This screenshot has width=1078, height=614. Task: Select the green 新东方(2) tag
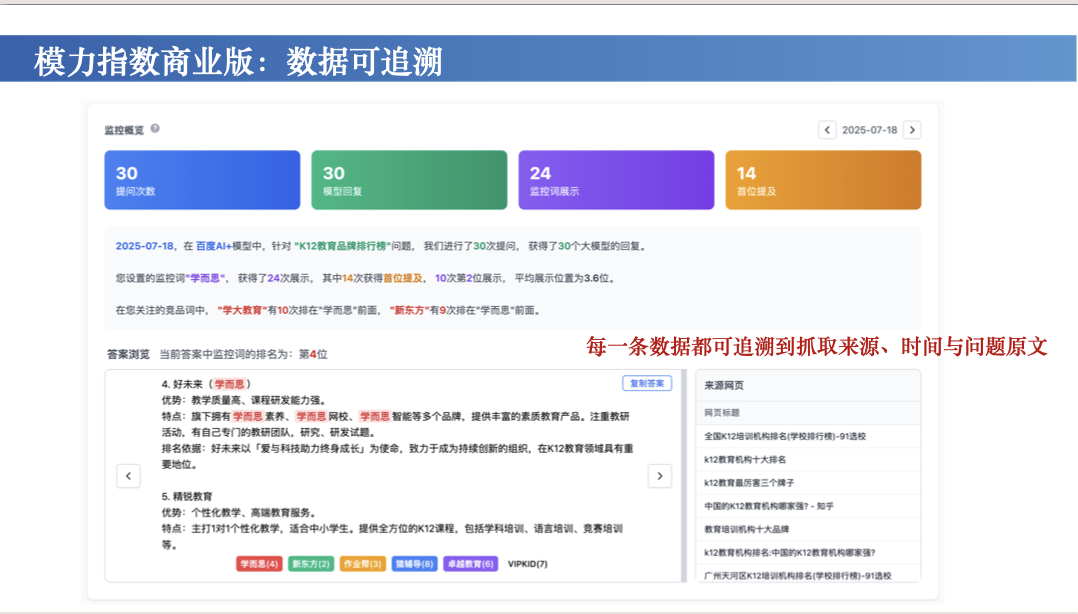pos(311,564)
